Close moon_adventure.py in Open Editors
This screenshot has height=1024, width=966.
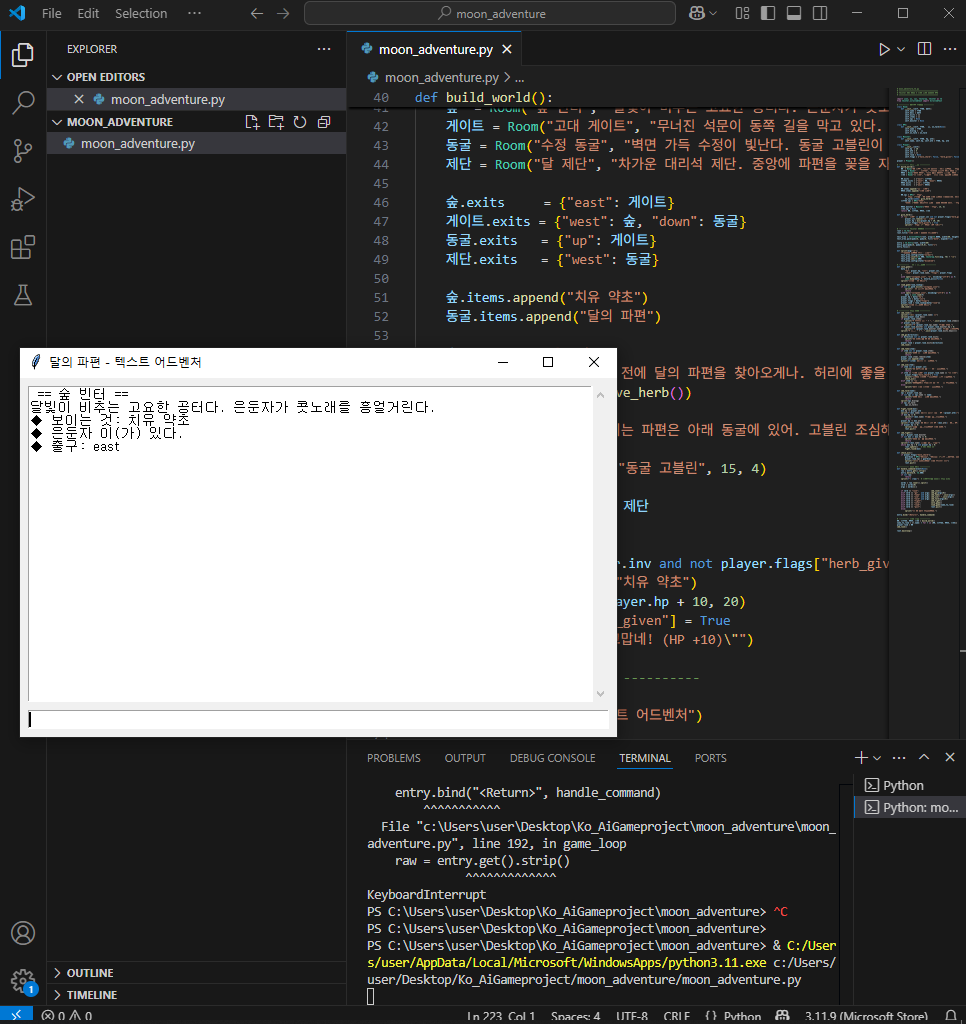click(x=79, y=99)
